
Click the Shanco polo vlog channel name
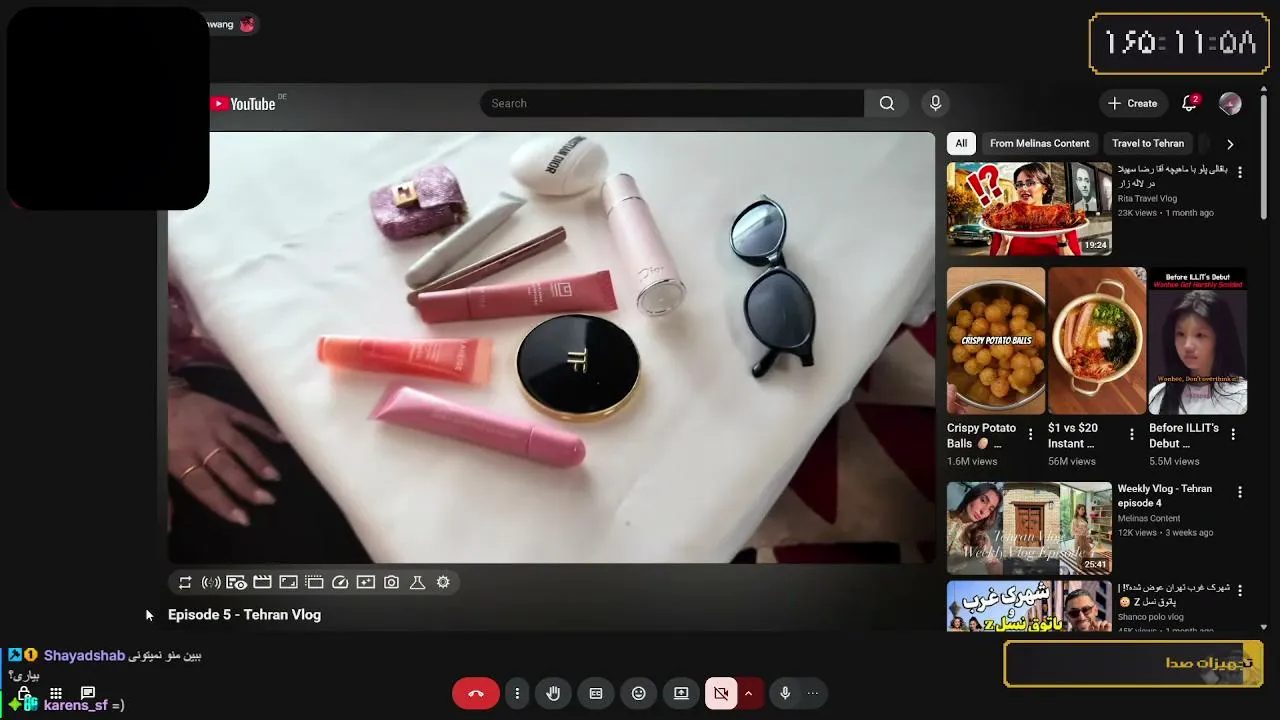[1150, 617]
